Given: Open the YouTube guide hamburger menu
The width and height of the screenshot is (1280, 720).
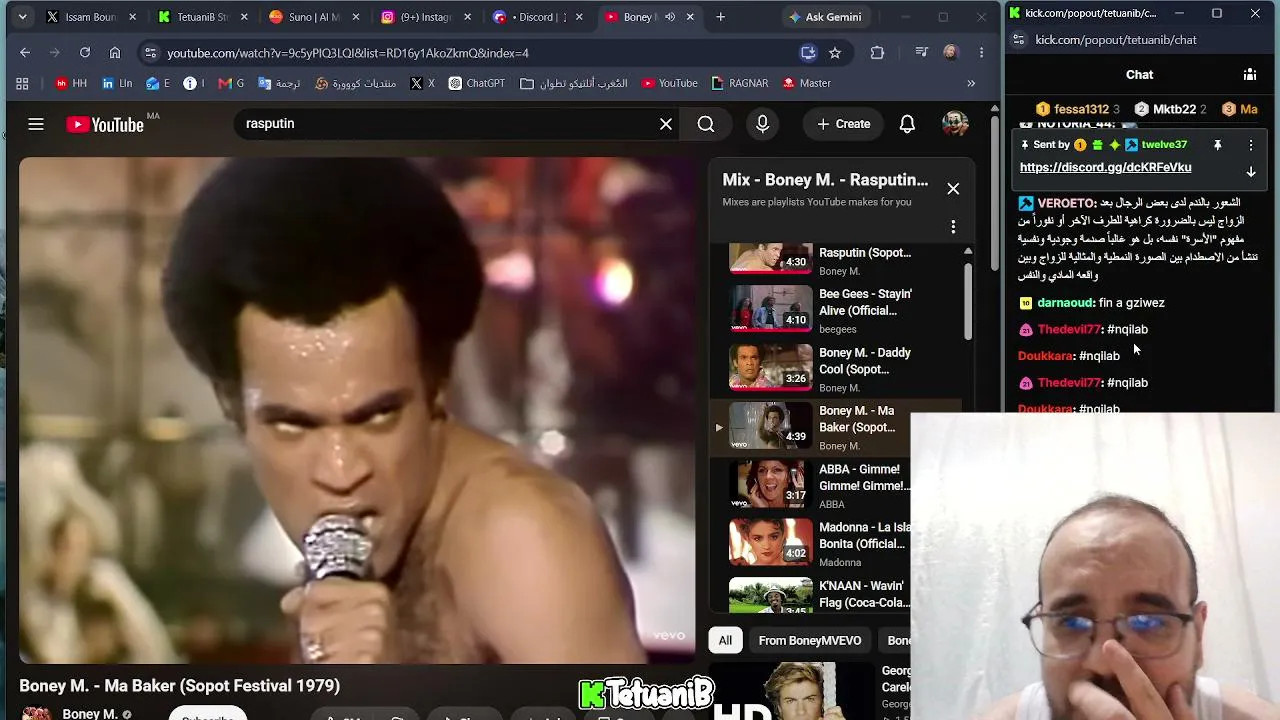Looking at the screenshot, I should click(36, 124).
